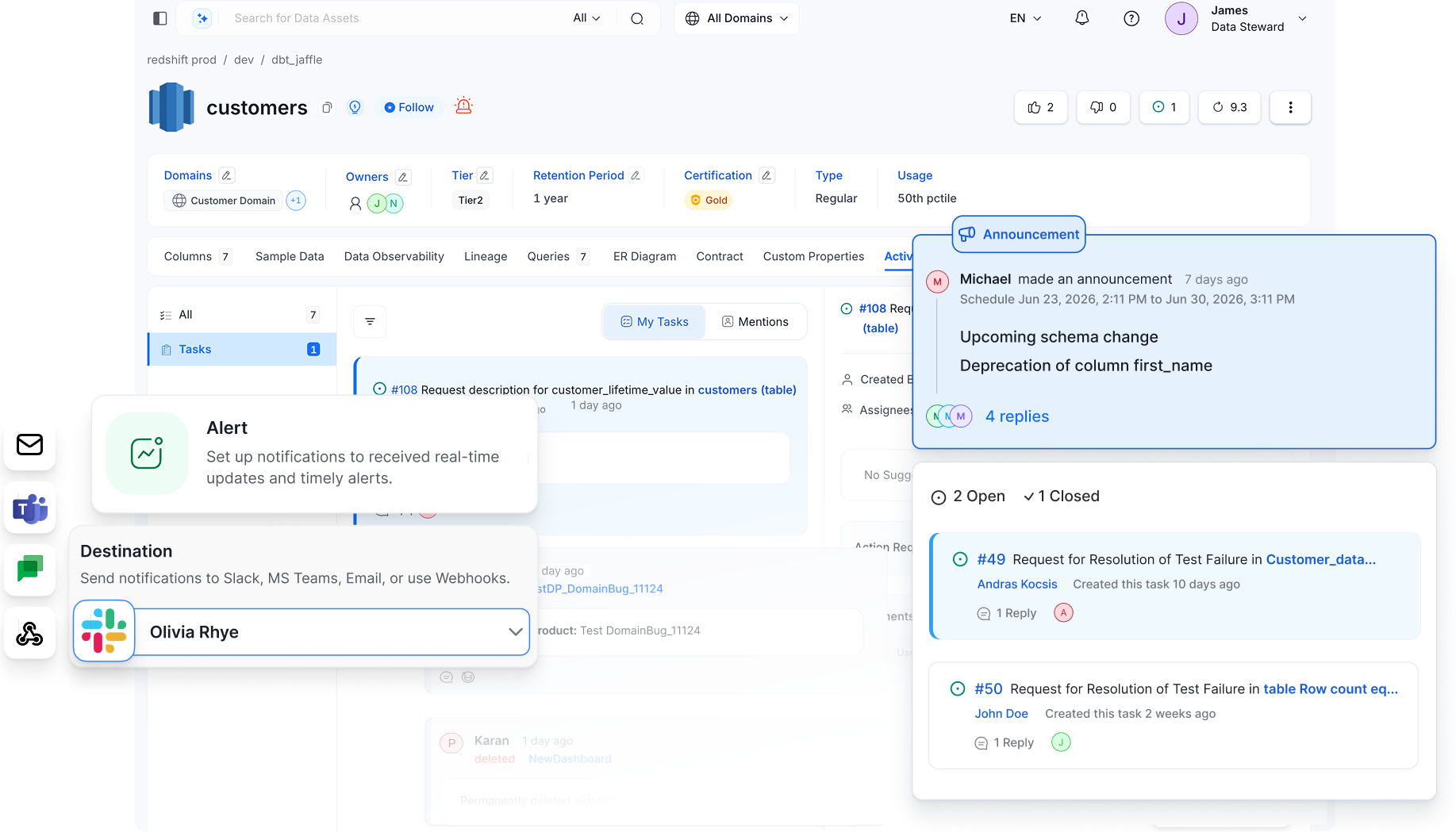Show the 2 Open tasks
Image resolution: width=1456 pixels, height=832 pixels.
coord(968,497)
